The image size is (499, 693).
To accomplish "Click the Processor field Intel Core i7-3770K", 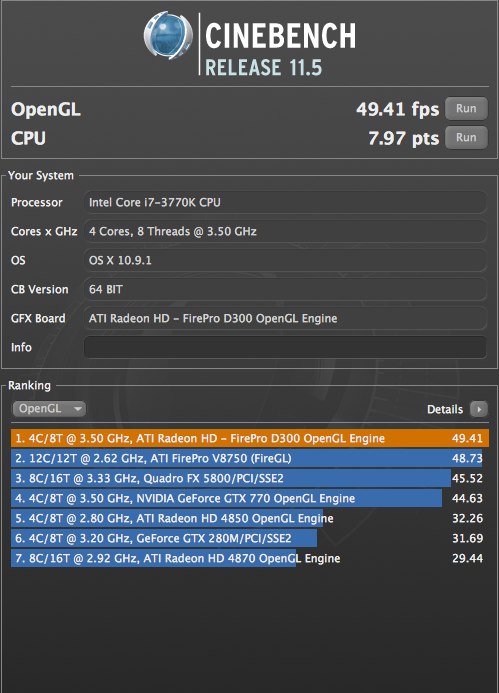I will tap(285, 202).
